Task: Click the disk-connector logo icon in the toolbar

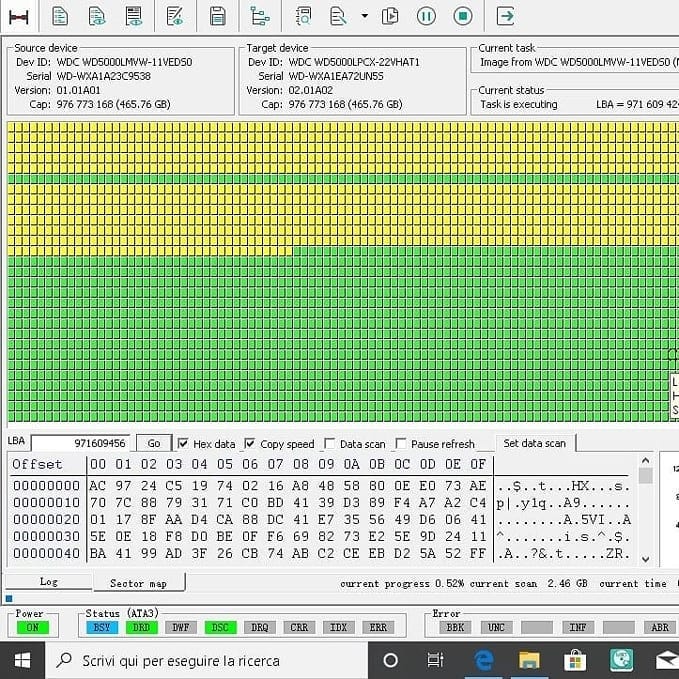Action: (x=19, y=16)
